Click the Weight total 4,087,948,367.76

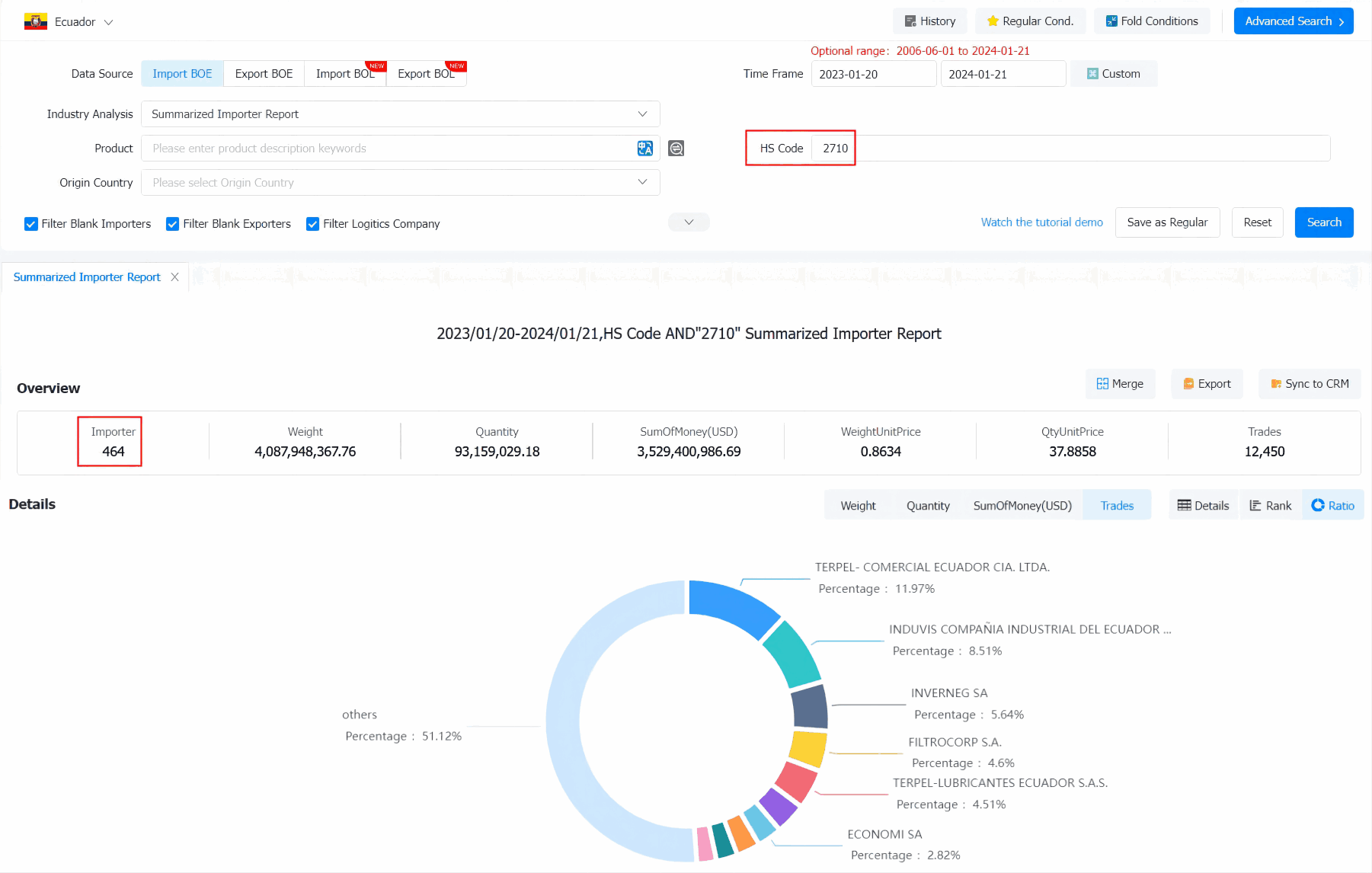point(305,452)
